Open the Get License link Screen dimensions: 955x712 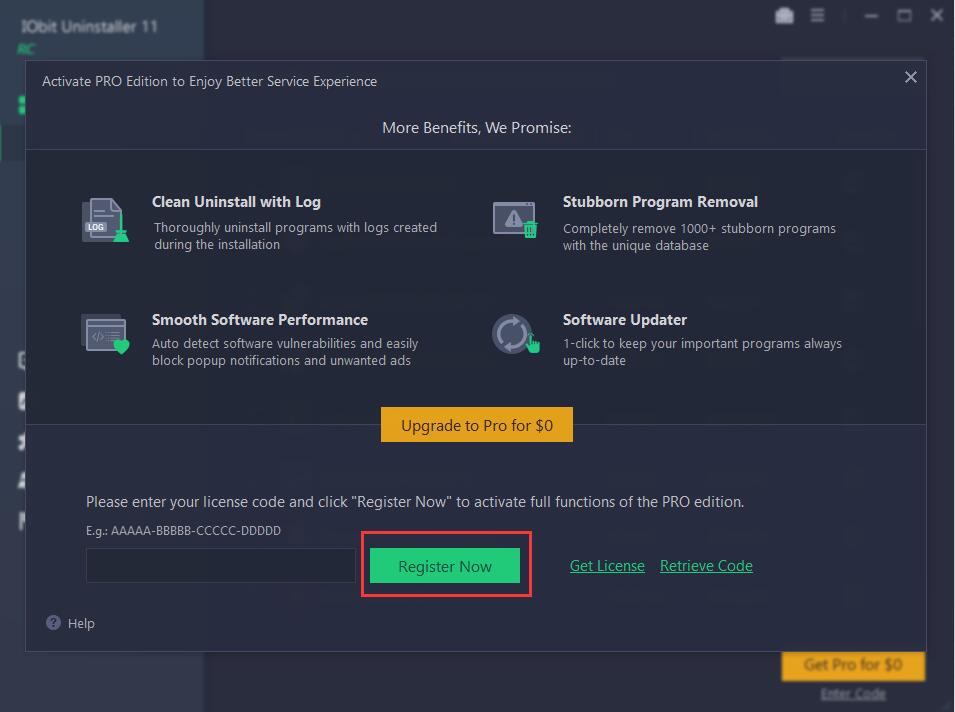(x=607, y=566)
